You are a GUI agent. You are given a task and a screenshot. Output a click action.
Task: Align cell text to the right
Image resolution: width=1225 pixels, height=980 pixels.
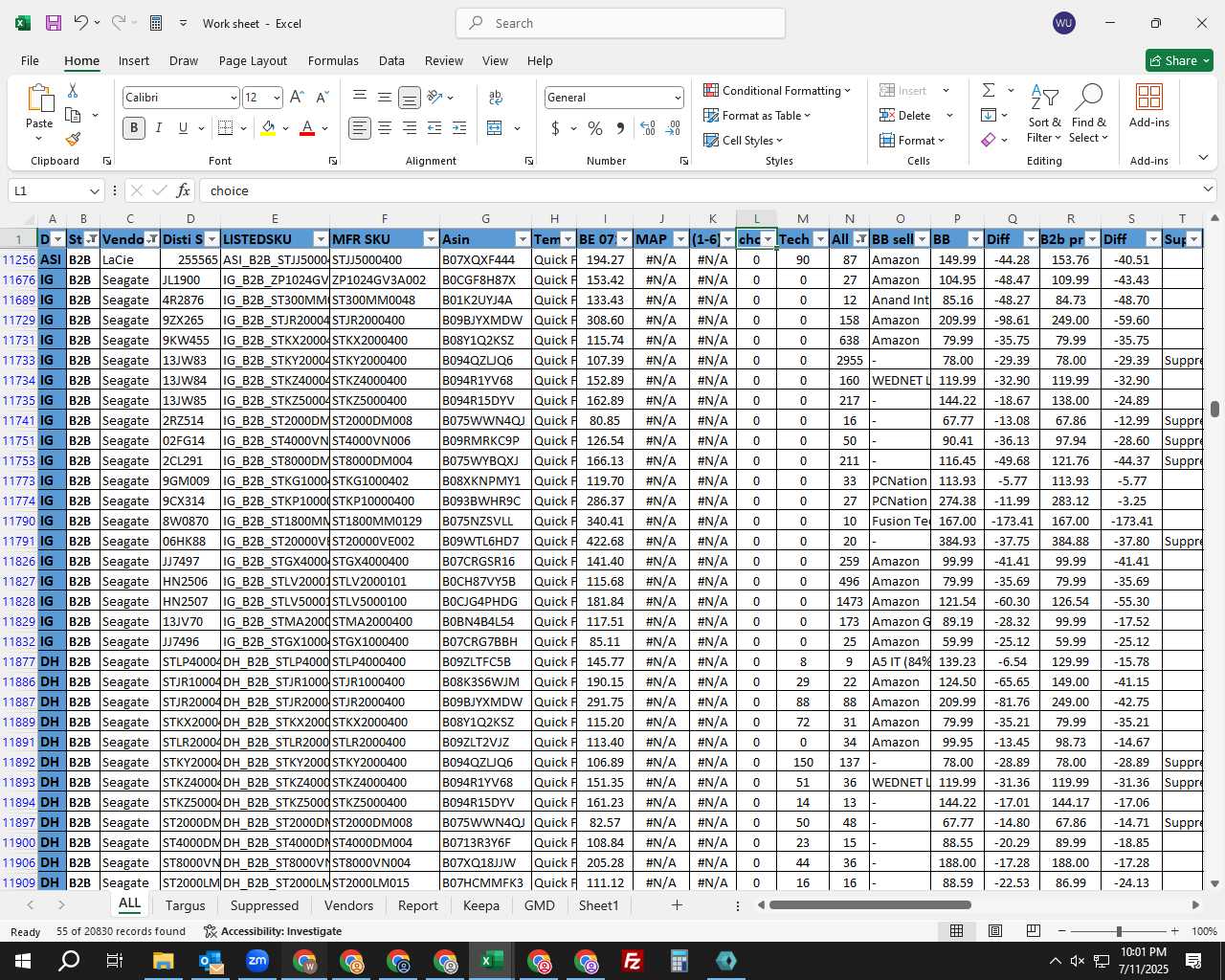[409, 128]
